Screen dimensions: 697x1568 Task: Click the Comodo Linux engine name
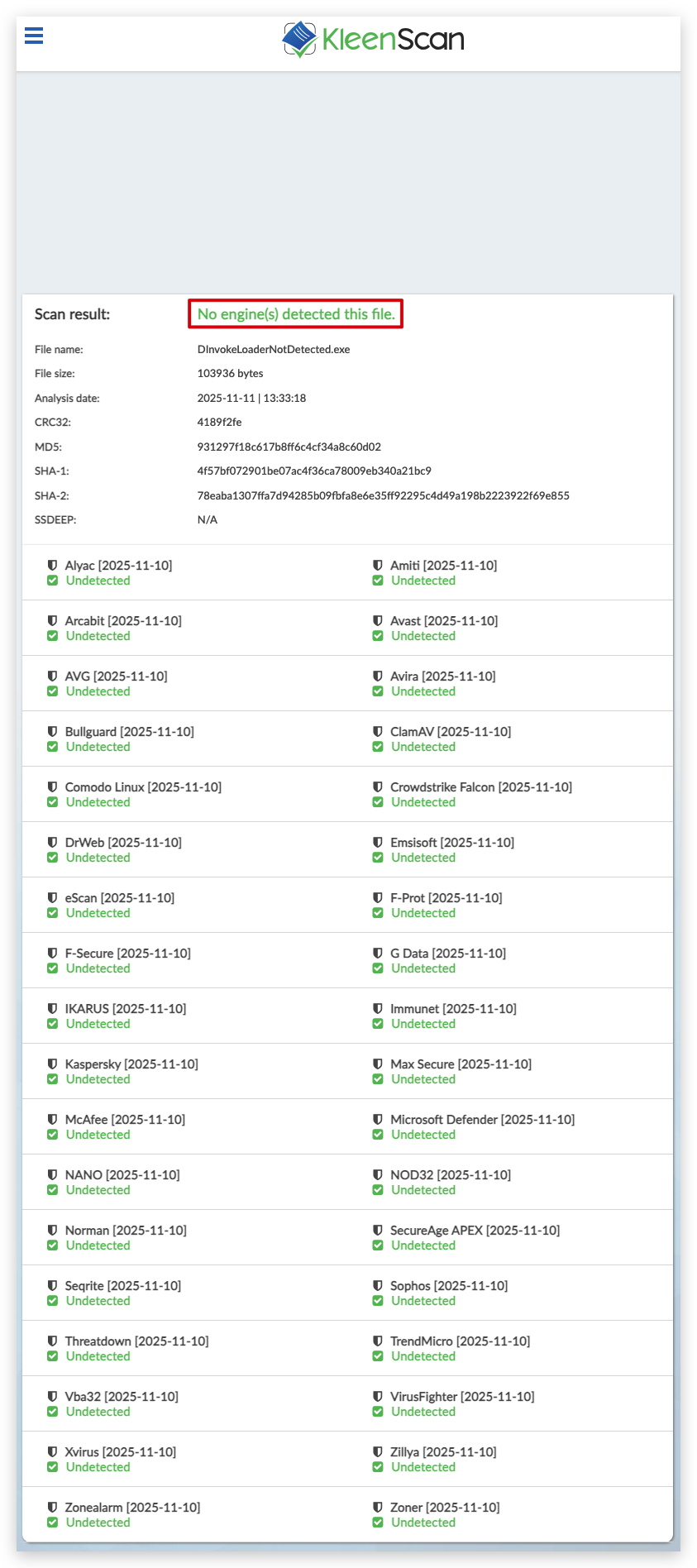pyautogui.click(x=143, y=787)
